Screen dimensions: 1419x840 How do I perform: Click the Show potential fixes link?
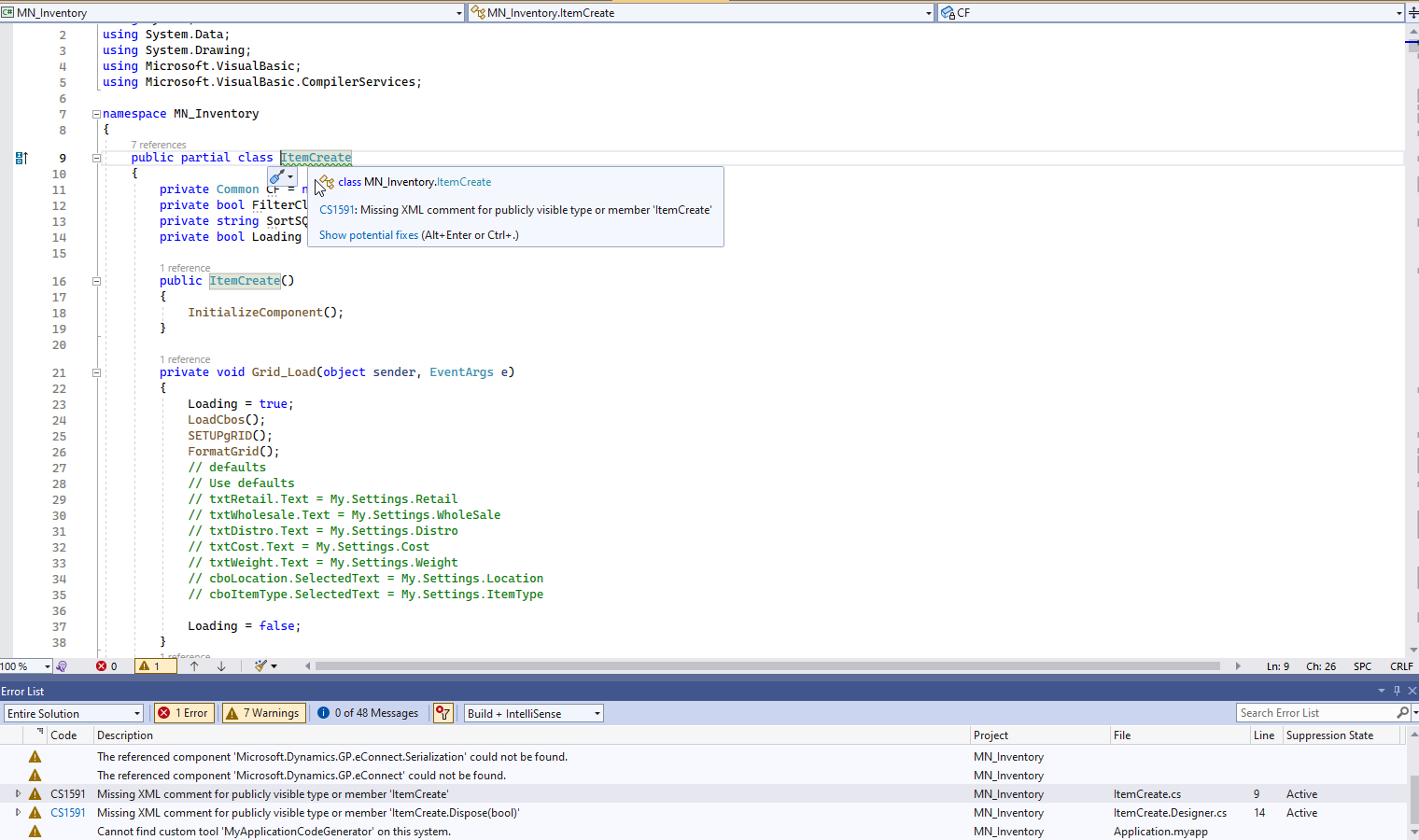[368, 234]
